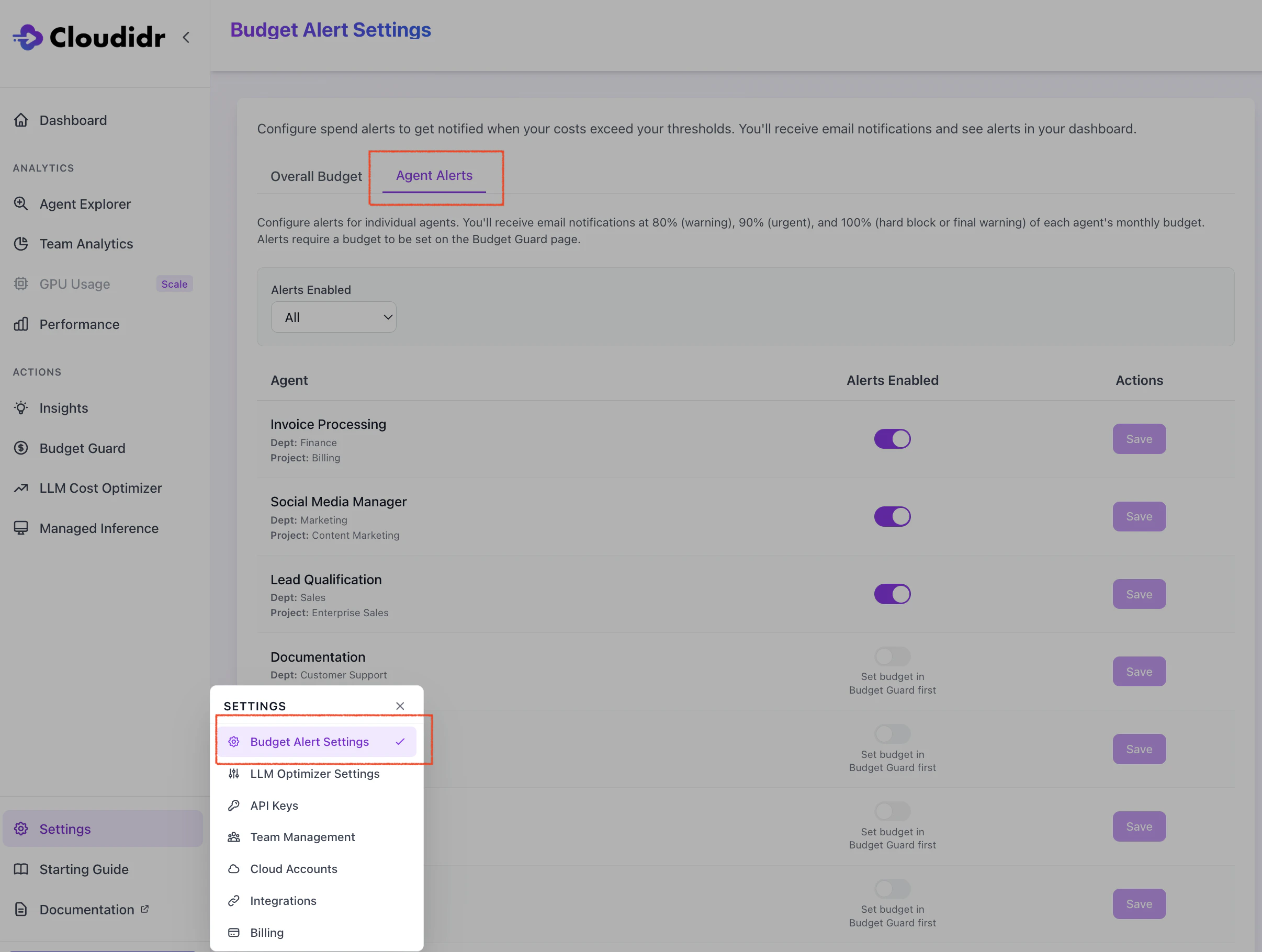Click the Managed Inference monitor icon

point(21,528)
